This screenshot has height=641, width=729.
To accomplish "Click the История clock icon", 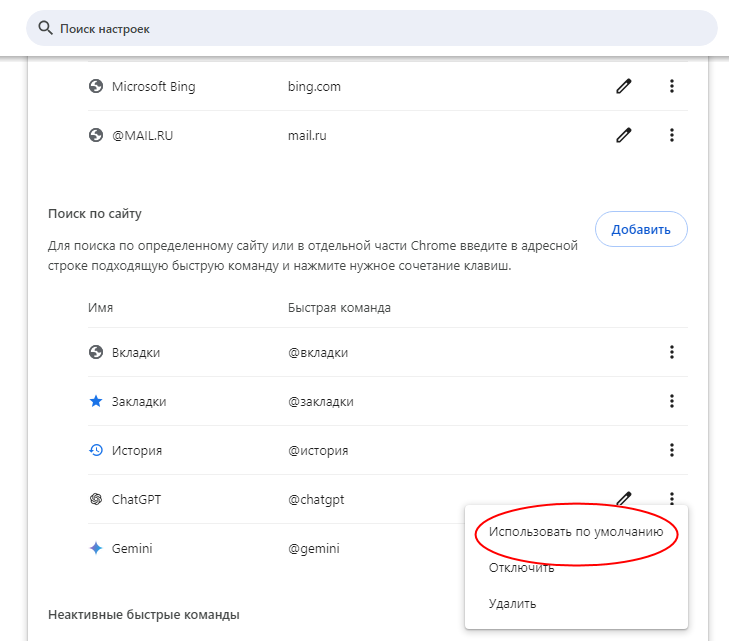I will 96,450.
